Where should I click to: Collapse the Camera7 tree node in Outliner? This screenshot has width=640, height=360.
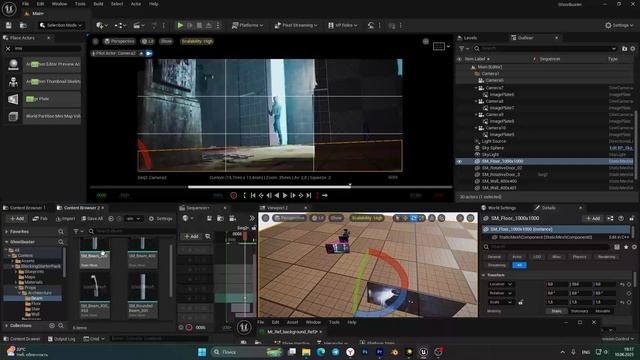click(x=476, y=88)
